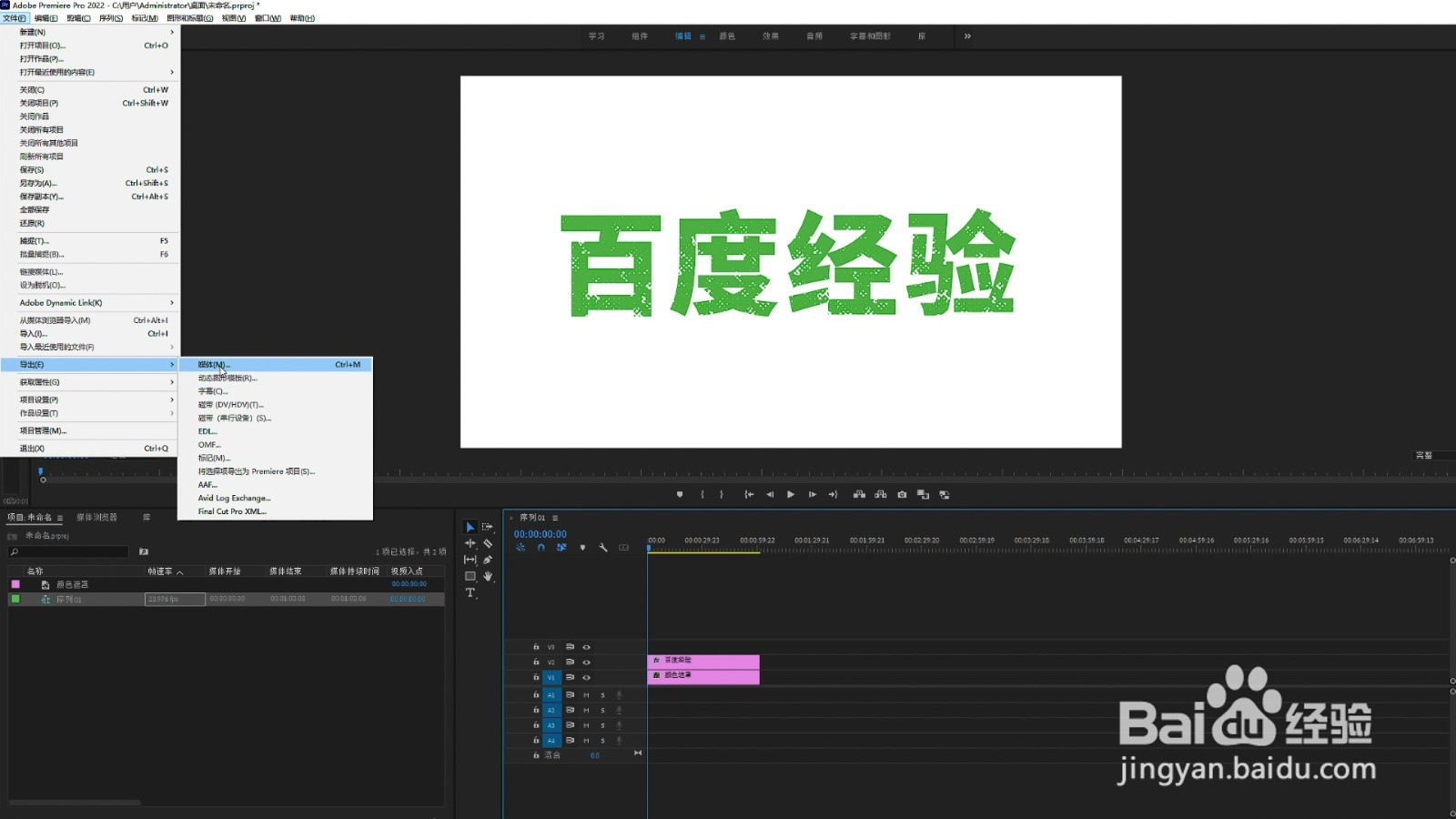The height and width of the screenshot is (819, 1456).
Task: Select the Slip tool
Action: 470,560
